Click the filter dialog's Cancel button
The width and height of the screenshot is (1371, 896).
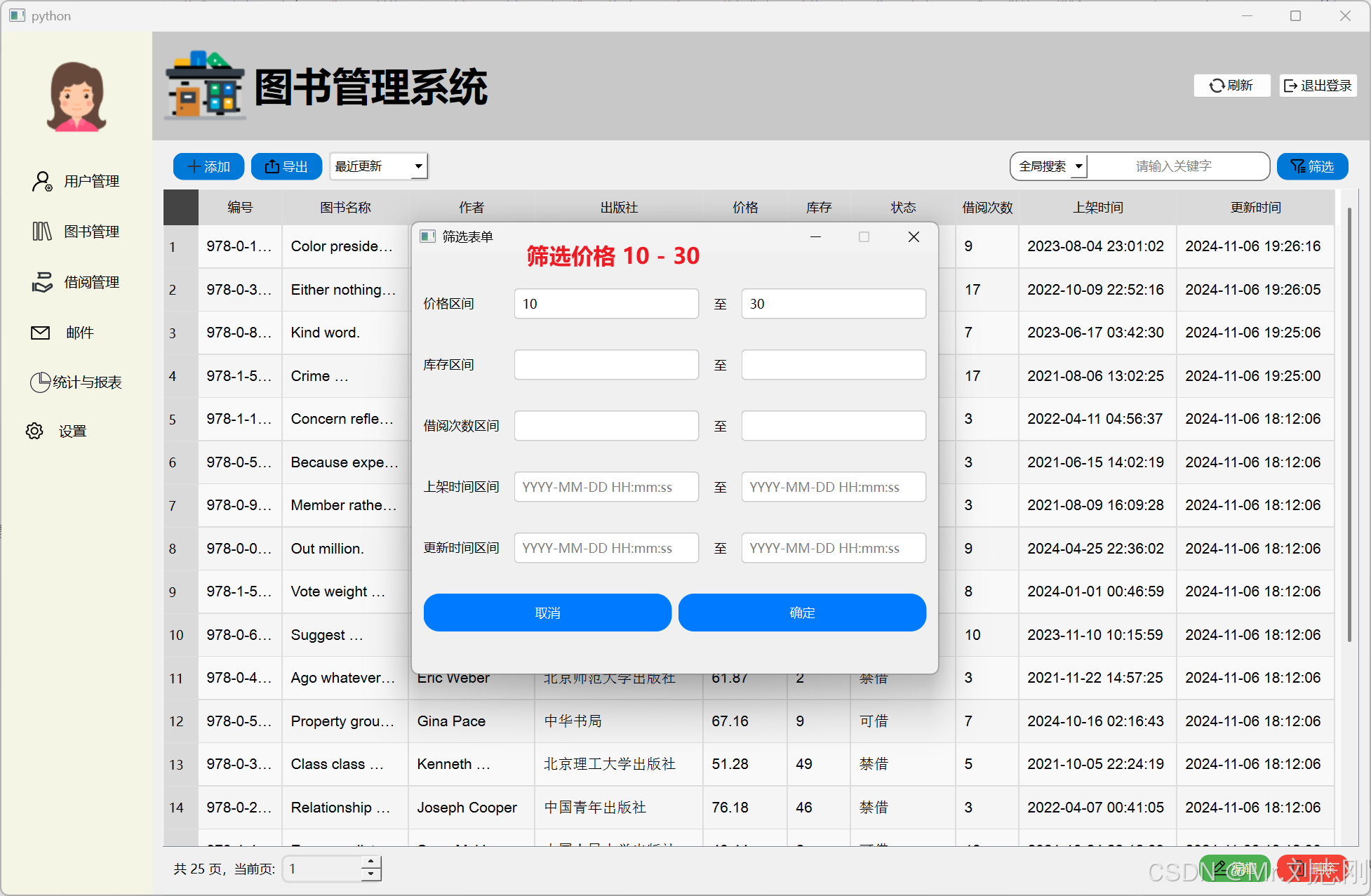click(x=547, y=613)
